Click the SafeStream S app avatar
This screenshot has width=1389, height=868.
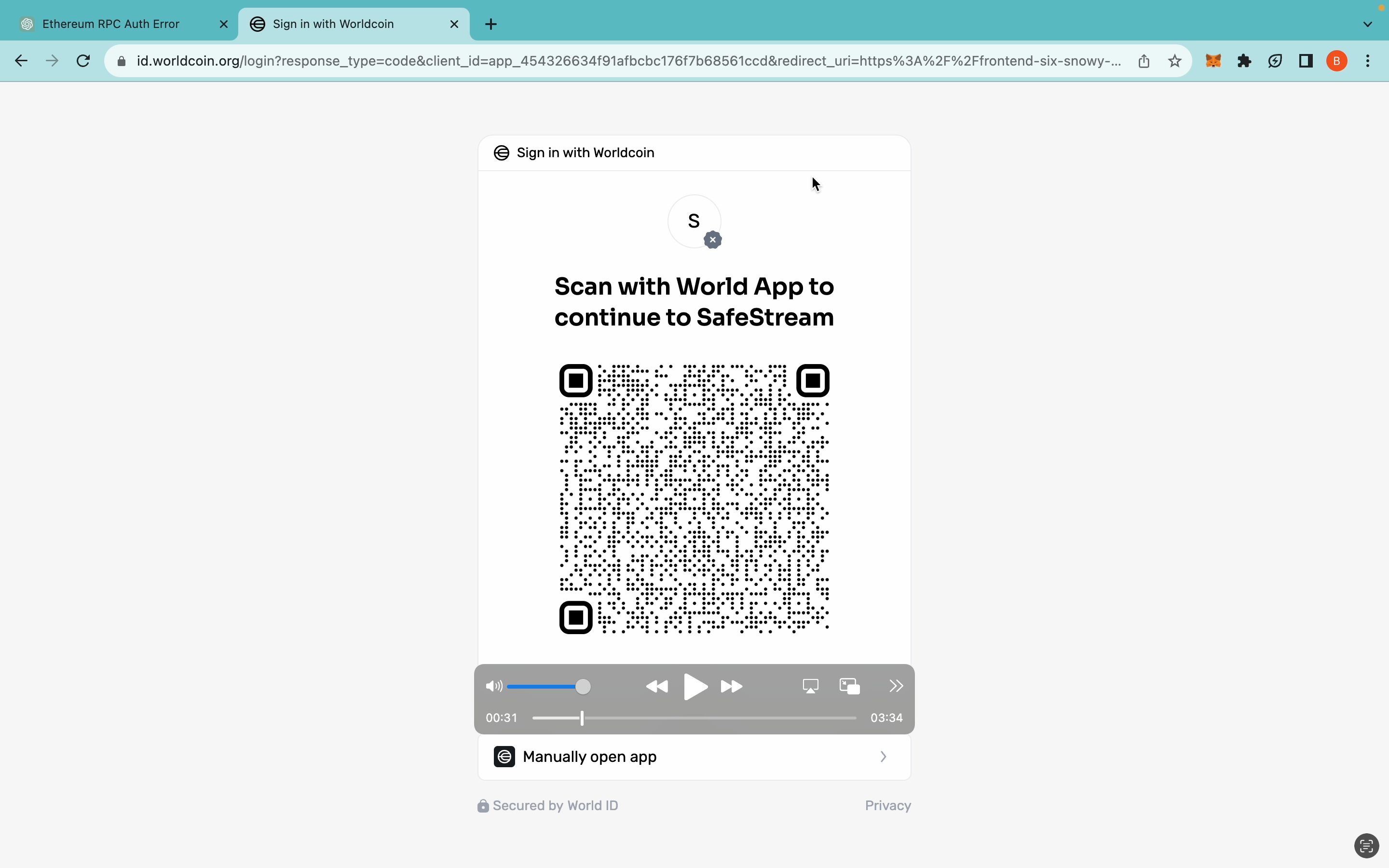pos(694,221)
